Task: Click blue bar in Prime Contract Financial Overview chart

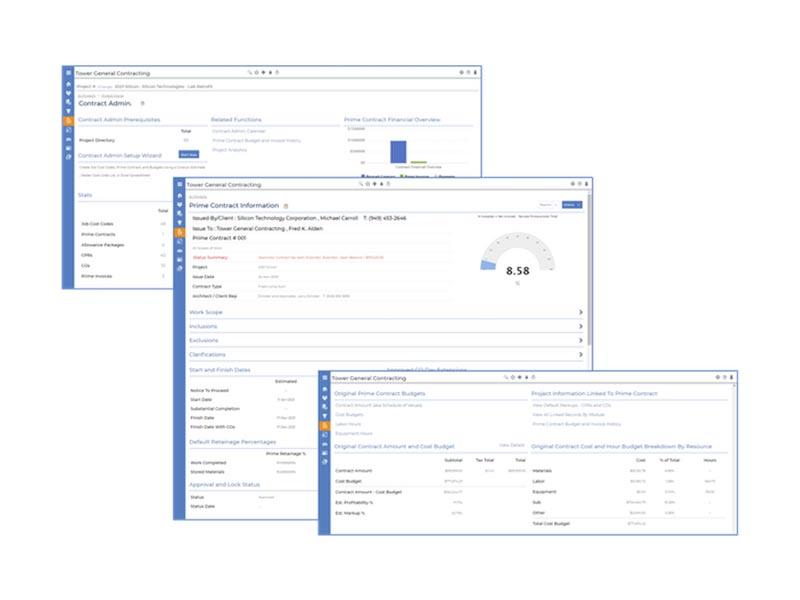Action: point(398,152)
